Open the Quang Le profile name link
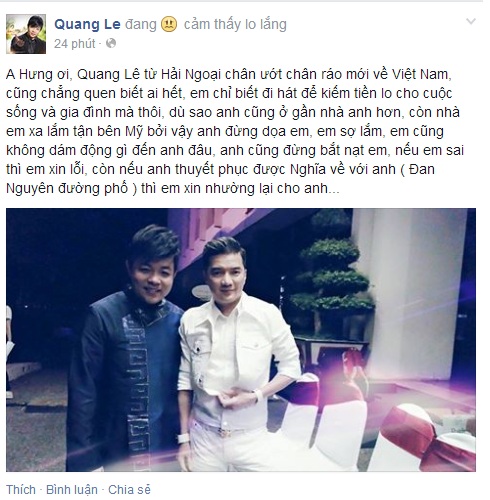 (87, 24)
